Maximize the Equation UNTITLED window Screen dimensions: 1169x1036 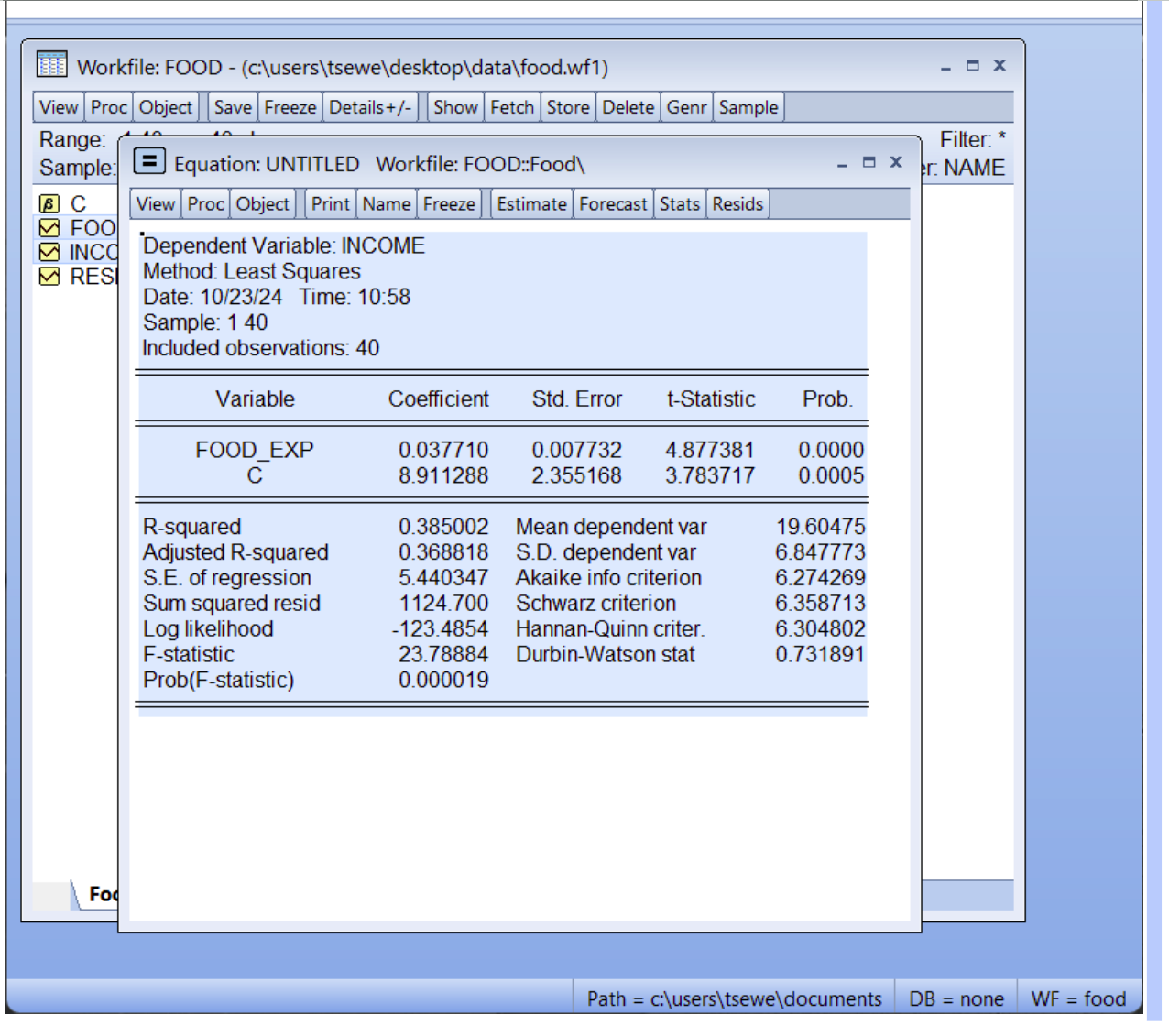pos(869,162)
